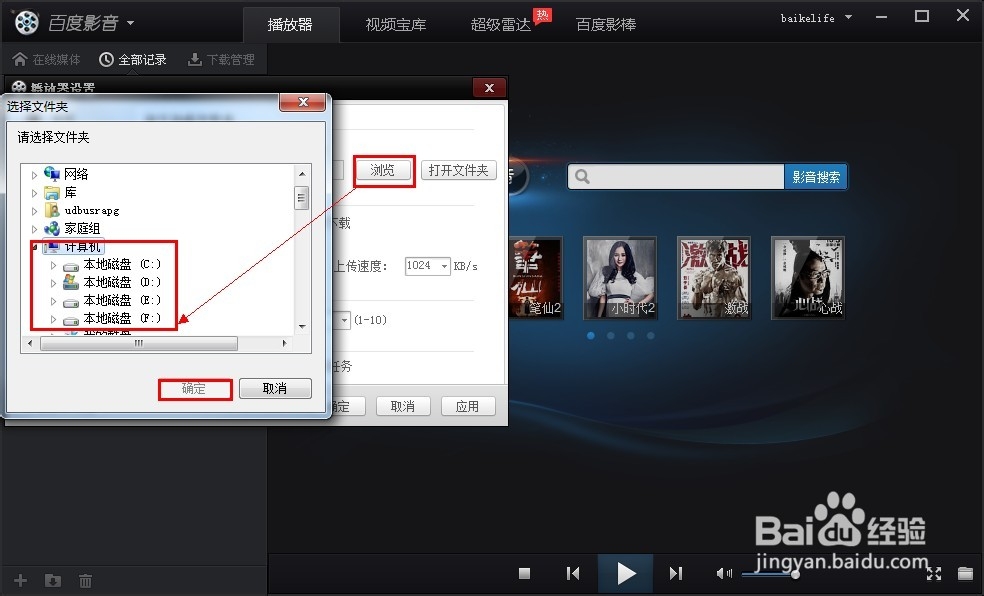Select 本地磁盘 (E:) drive
Viewport: 984px width, 596px height.
[112, 301]
